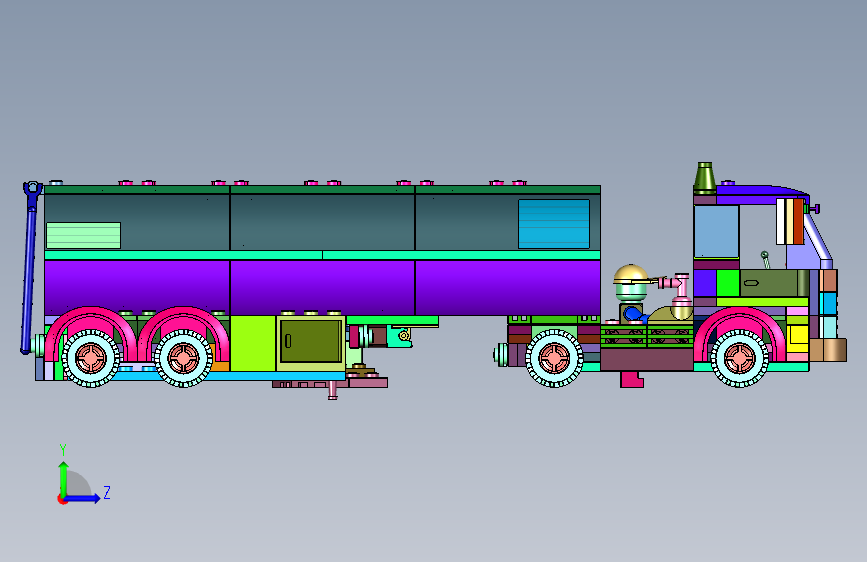Select the beige dome cap behind the cab

(x=631, y=273)
